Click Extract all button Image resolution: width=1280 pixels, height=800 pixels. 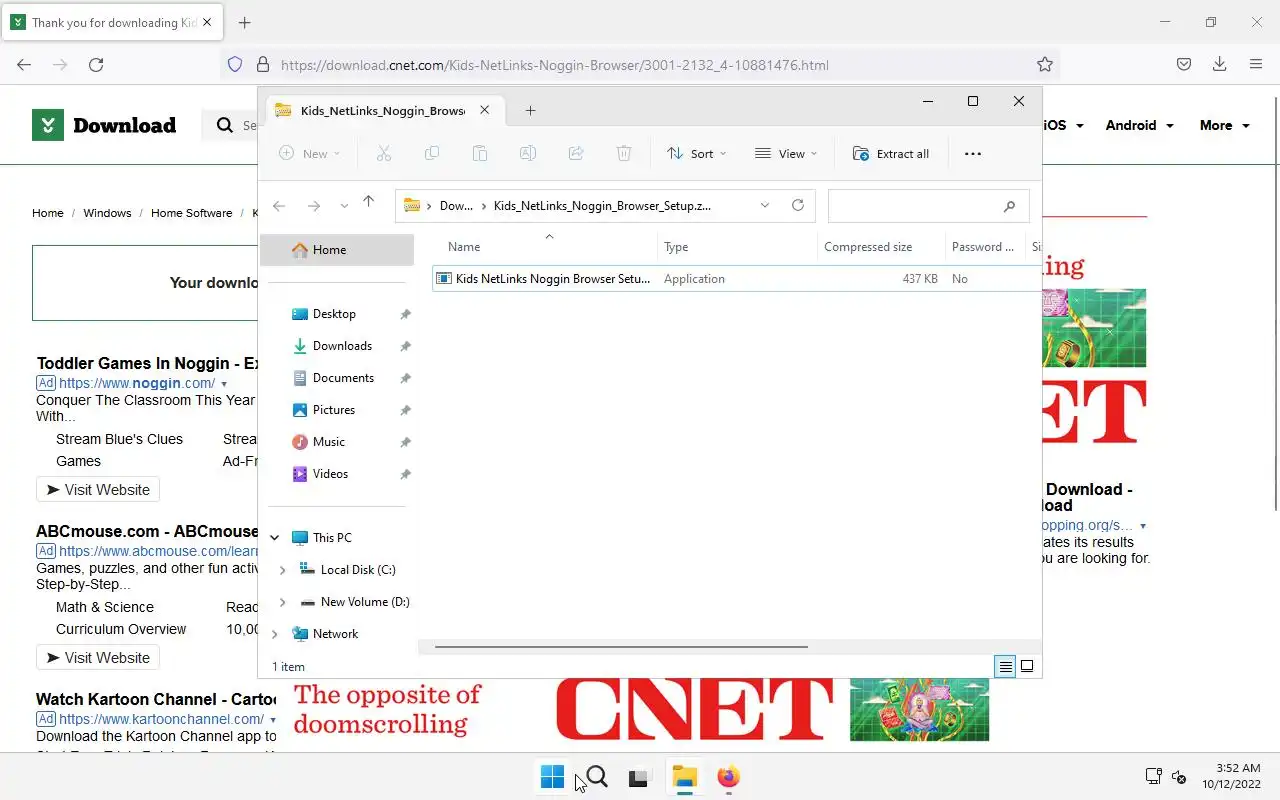tap(891, 153)
